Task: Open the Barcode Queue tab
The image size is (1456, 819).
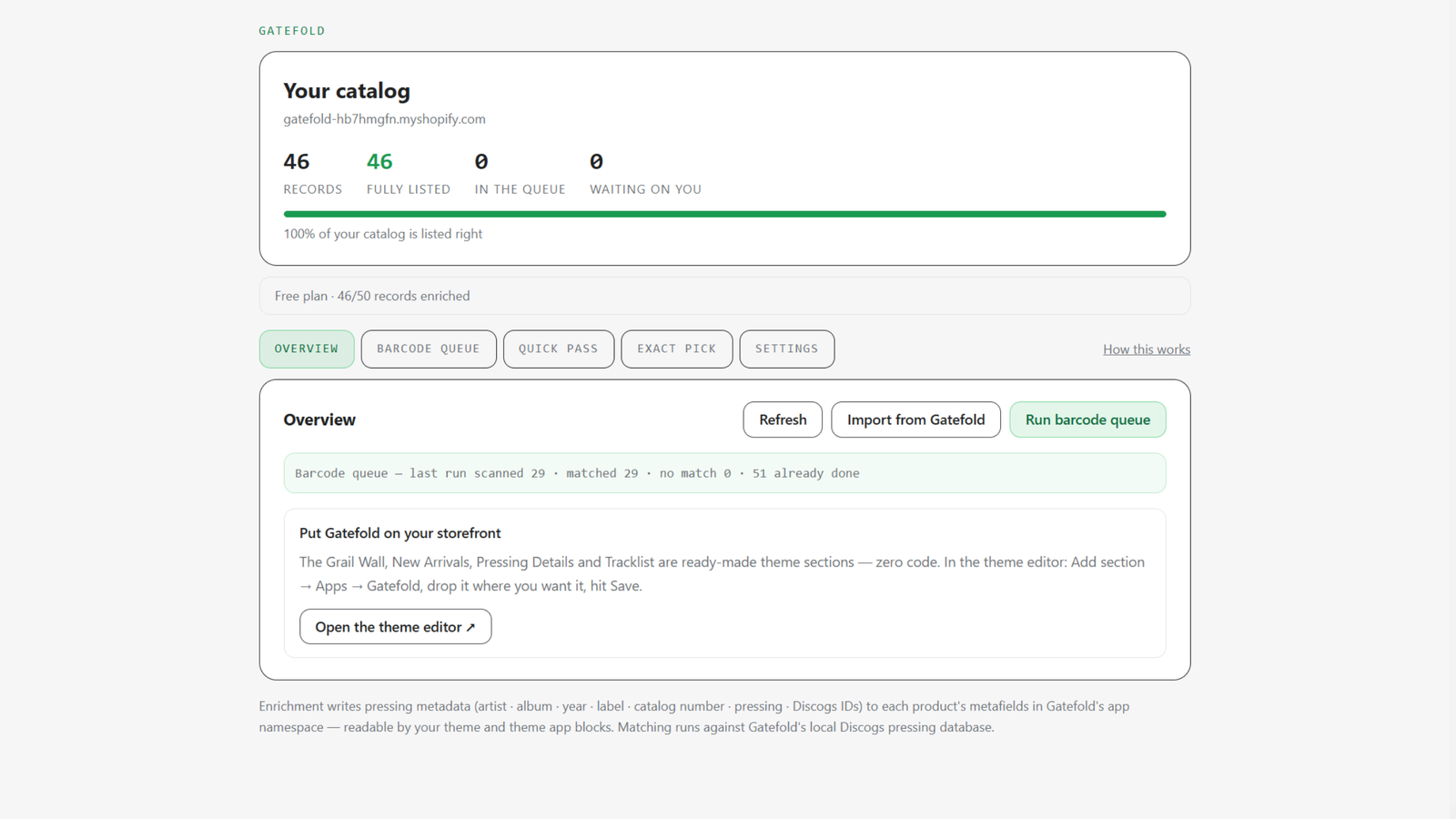Action: [x=429, y=349]
